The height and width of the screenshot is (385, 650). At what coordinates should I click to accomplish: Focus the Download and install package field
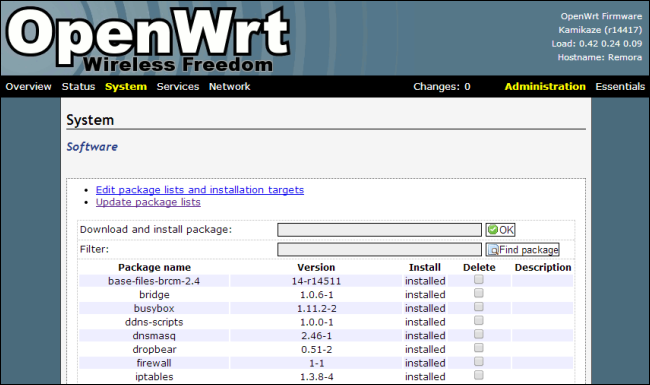coord(379,230)
